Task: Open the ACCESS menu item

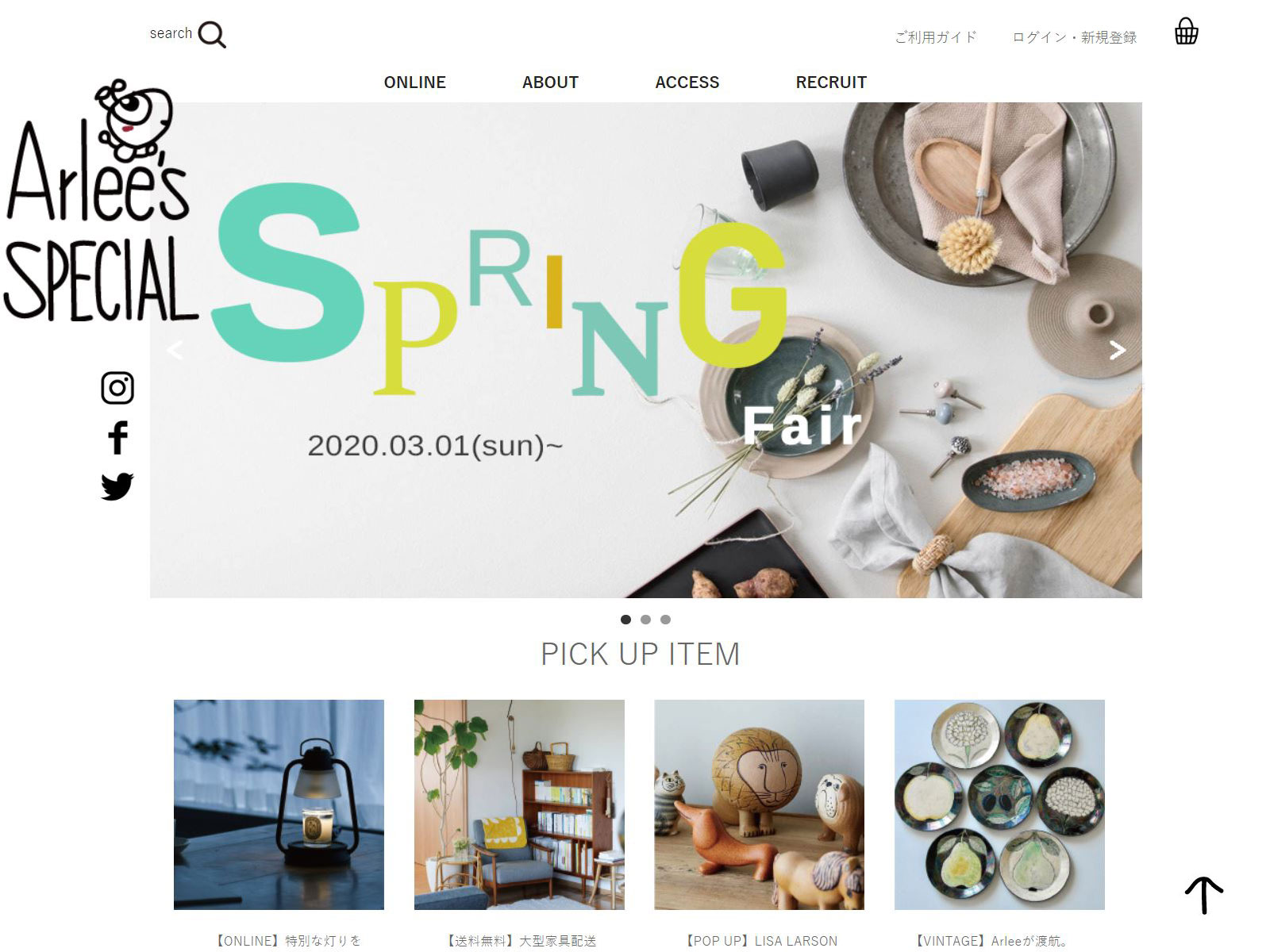Action: coord(687,83)
